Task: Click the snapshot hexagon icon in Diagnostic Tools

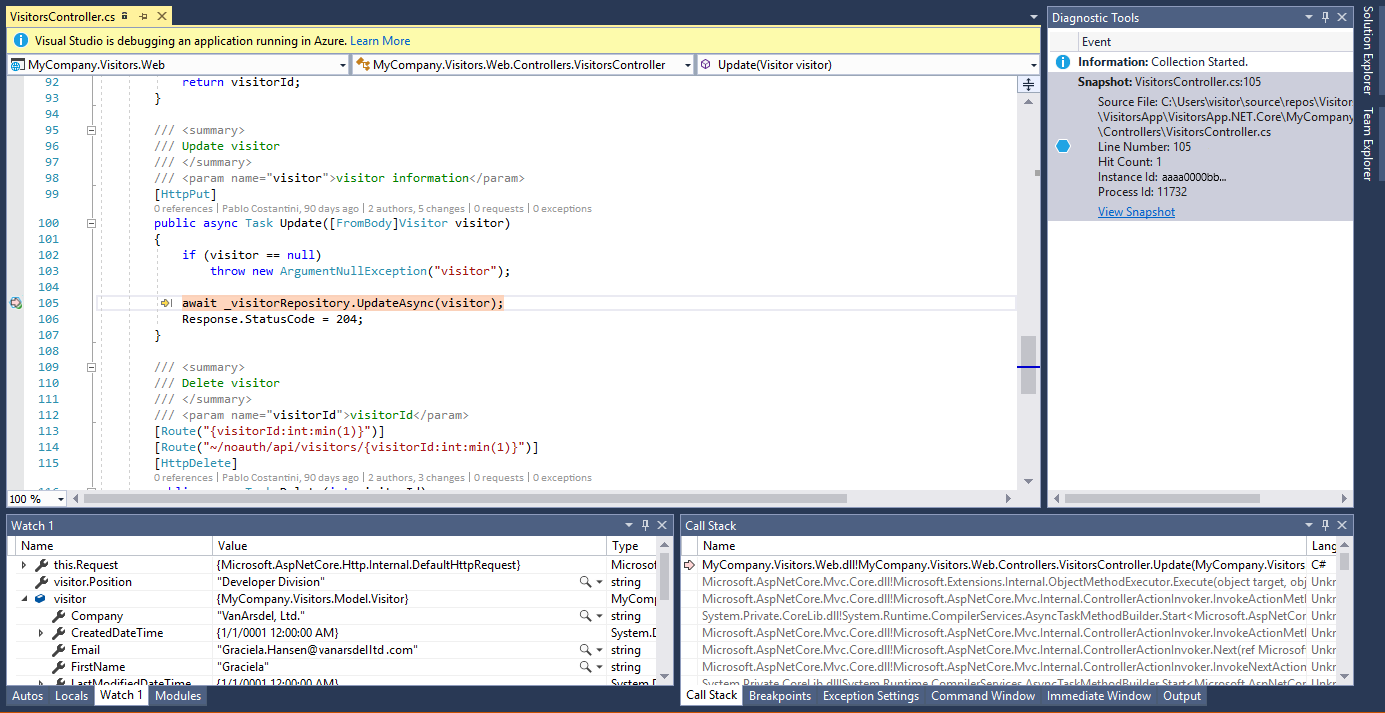Action: [1062, 145]
